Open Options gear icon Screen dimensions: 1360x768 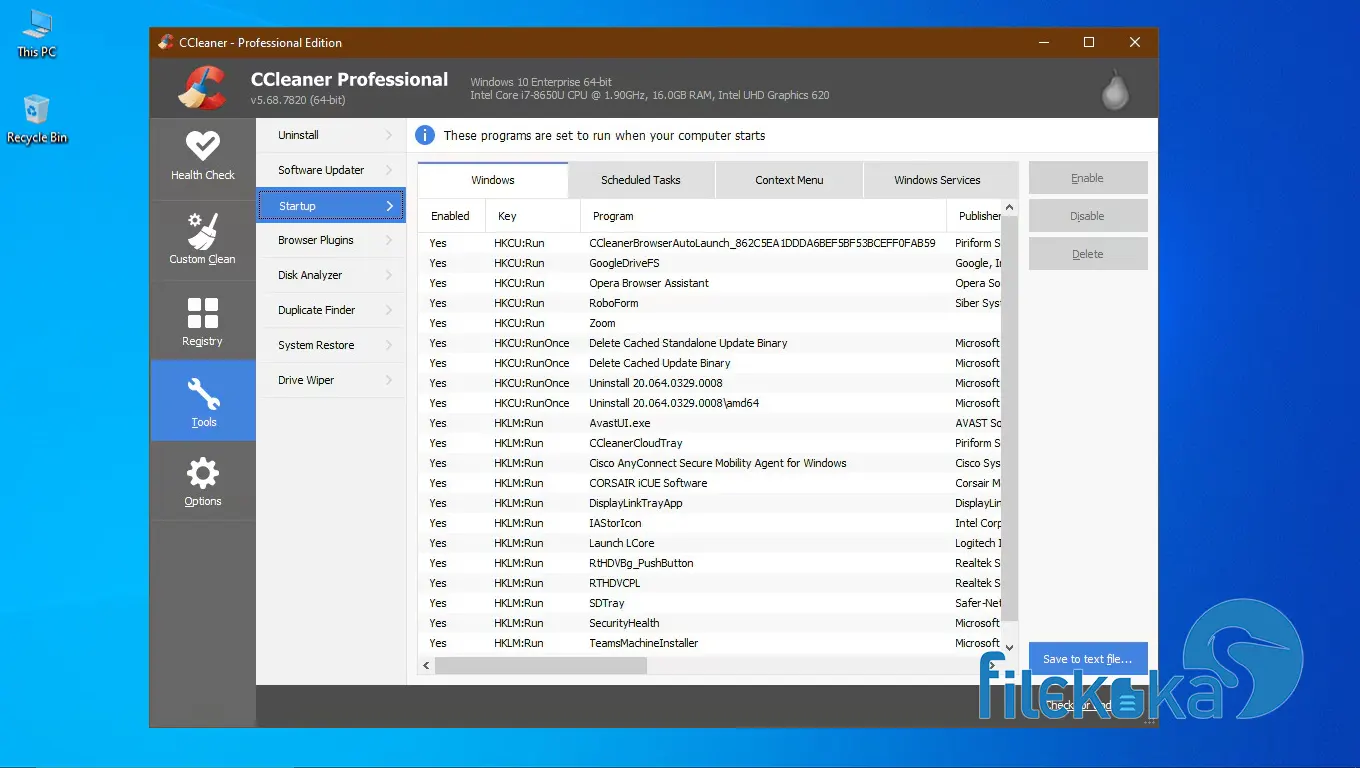pyautogui.click(x=203, y=473)
